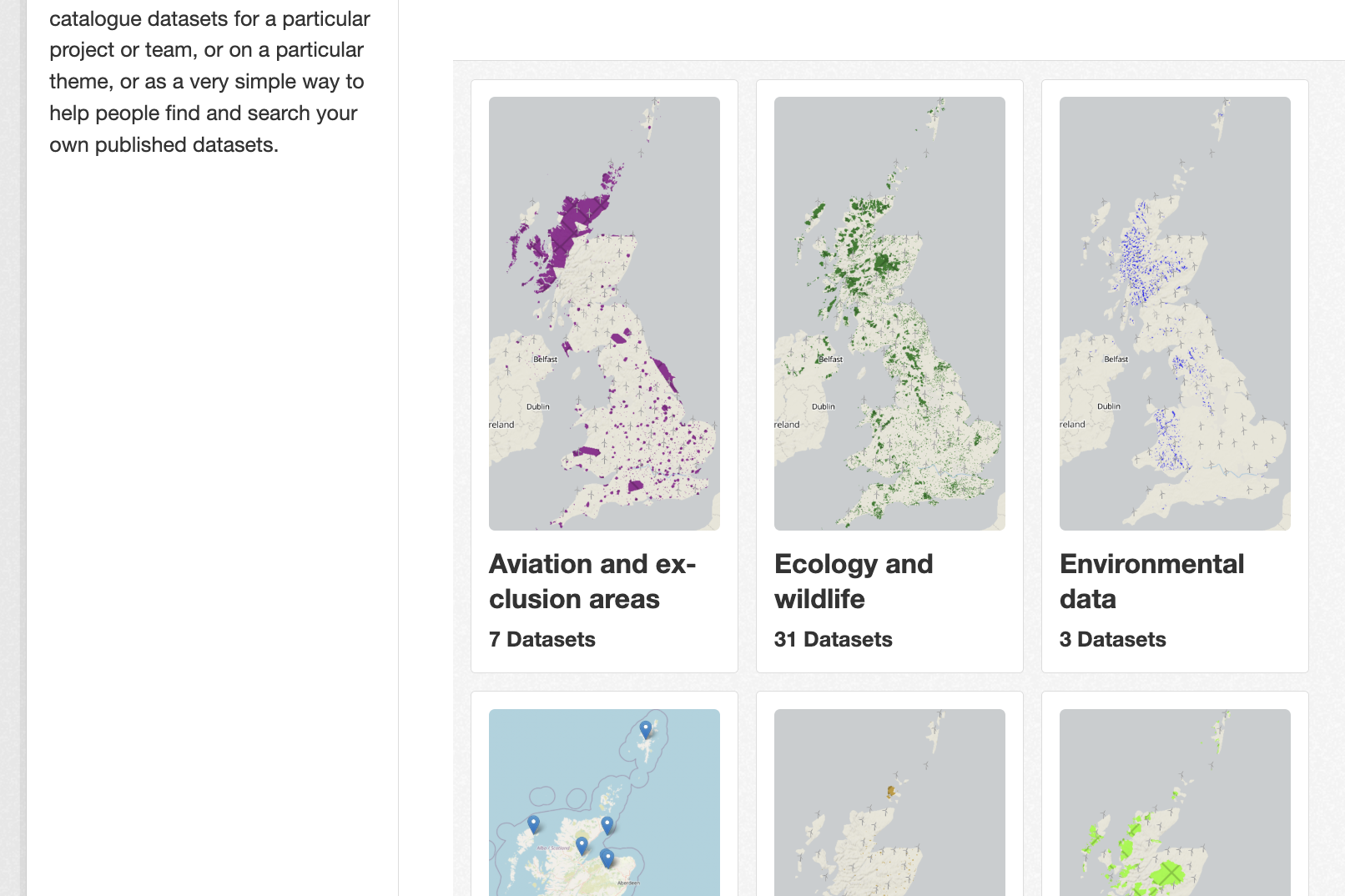Click the blue pin just above the Aberdeen label
The width and height of the screenshot is (1345, 896).
click(607, 857)
